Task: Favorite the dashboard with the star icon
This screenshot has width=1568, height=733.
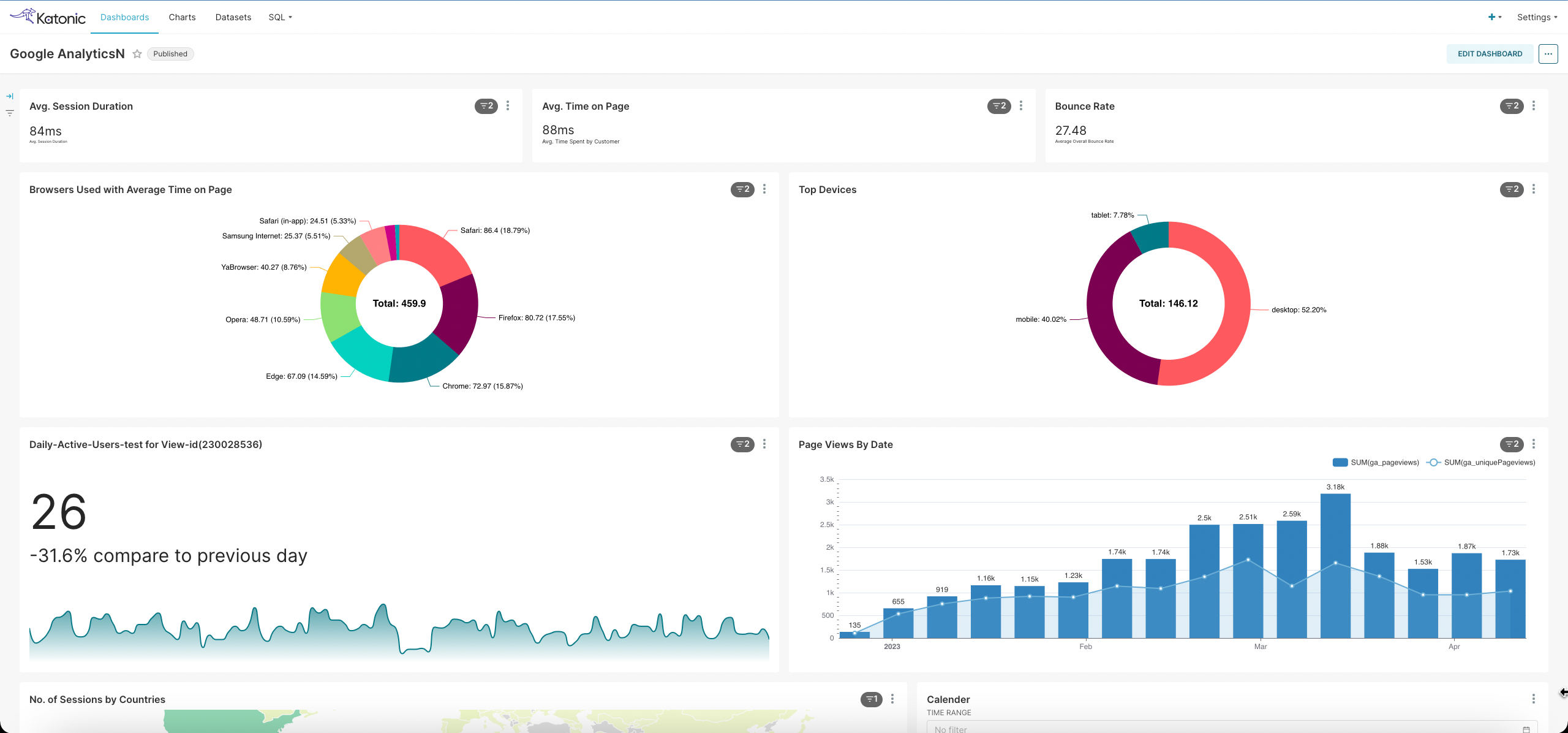Action: pos(137,54)
